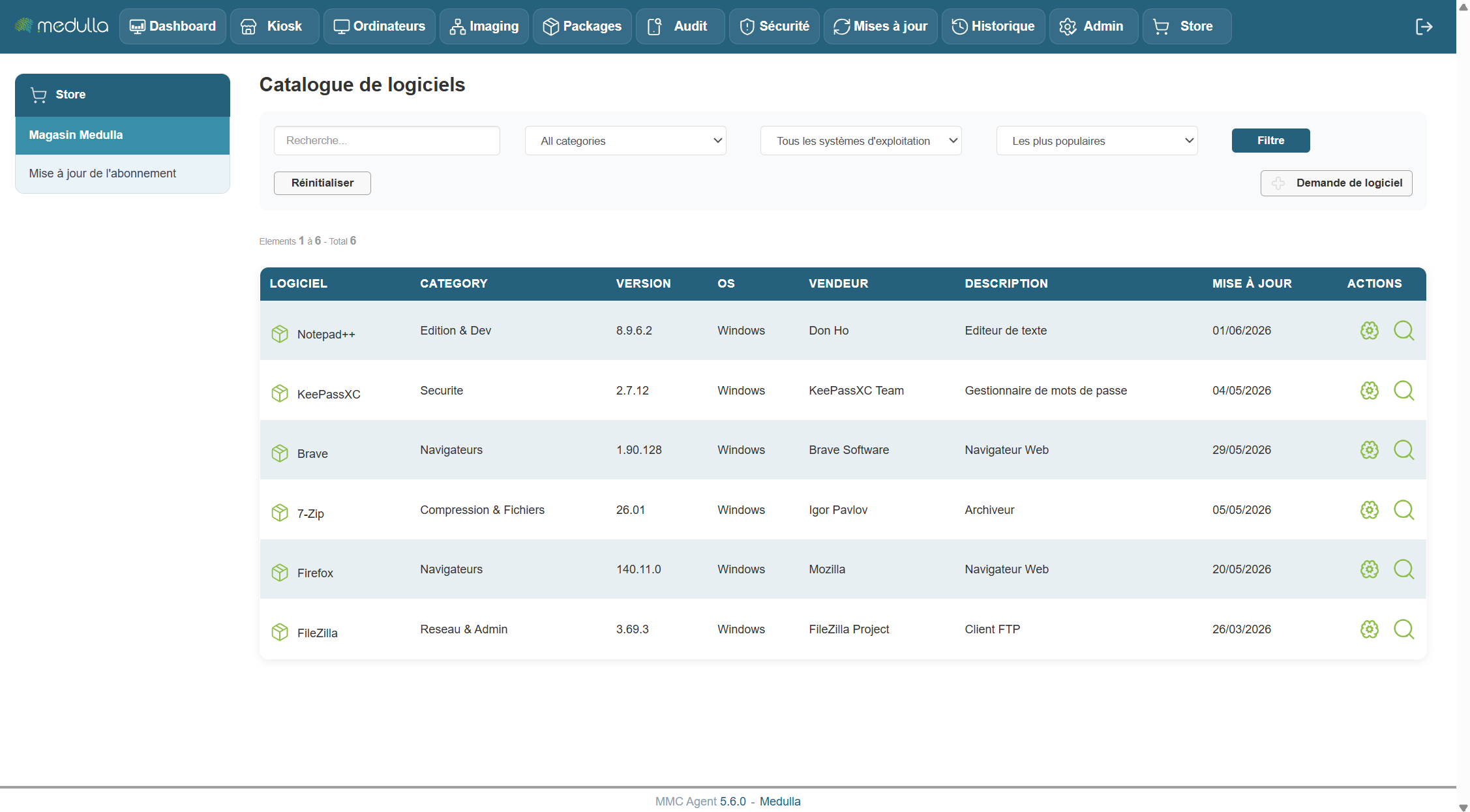Open the Ordinateurs menu

click(380, 27)
